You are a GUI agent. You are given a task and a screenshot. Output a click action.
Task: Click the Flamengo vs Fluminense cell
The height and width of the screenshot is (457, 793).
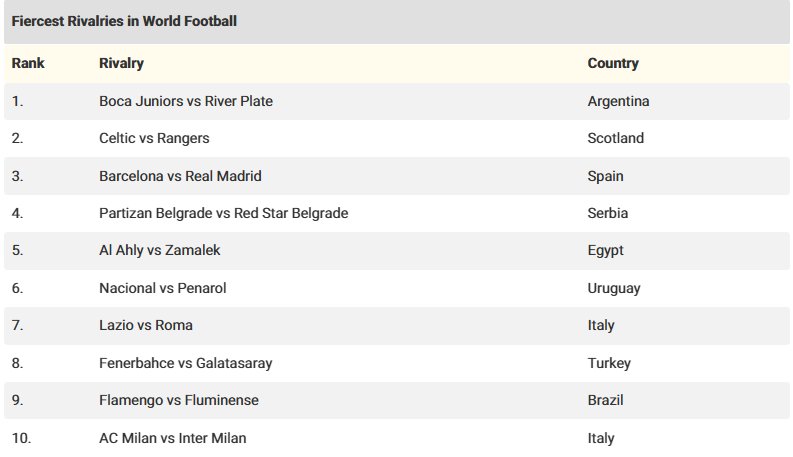click(x=178, y=400)
